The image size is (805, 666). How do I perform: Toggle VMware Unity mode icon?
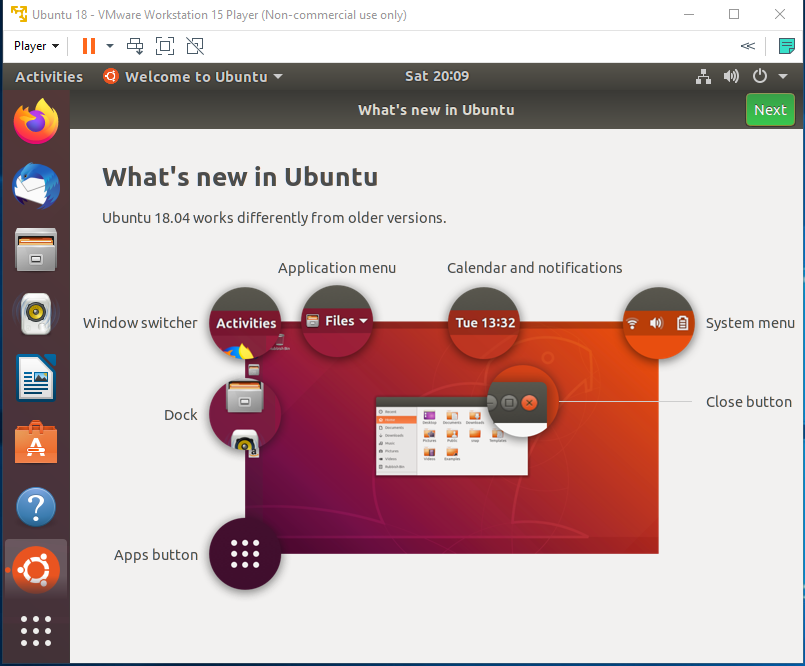195,46
